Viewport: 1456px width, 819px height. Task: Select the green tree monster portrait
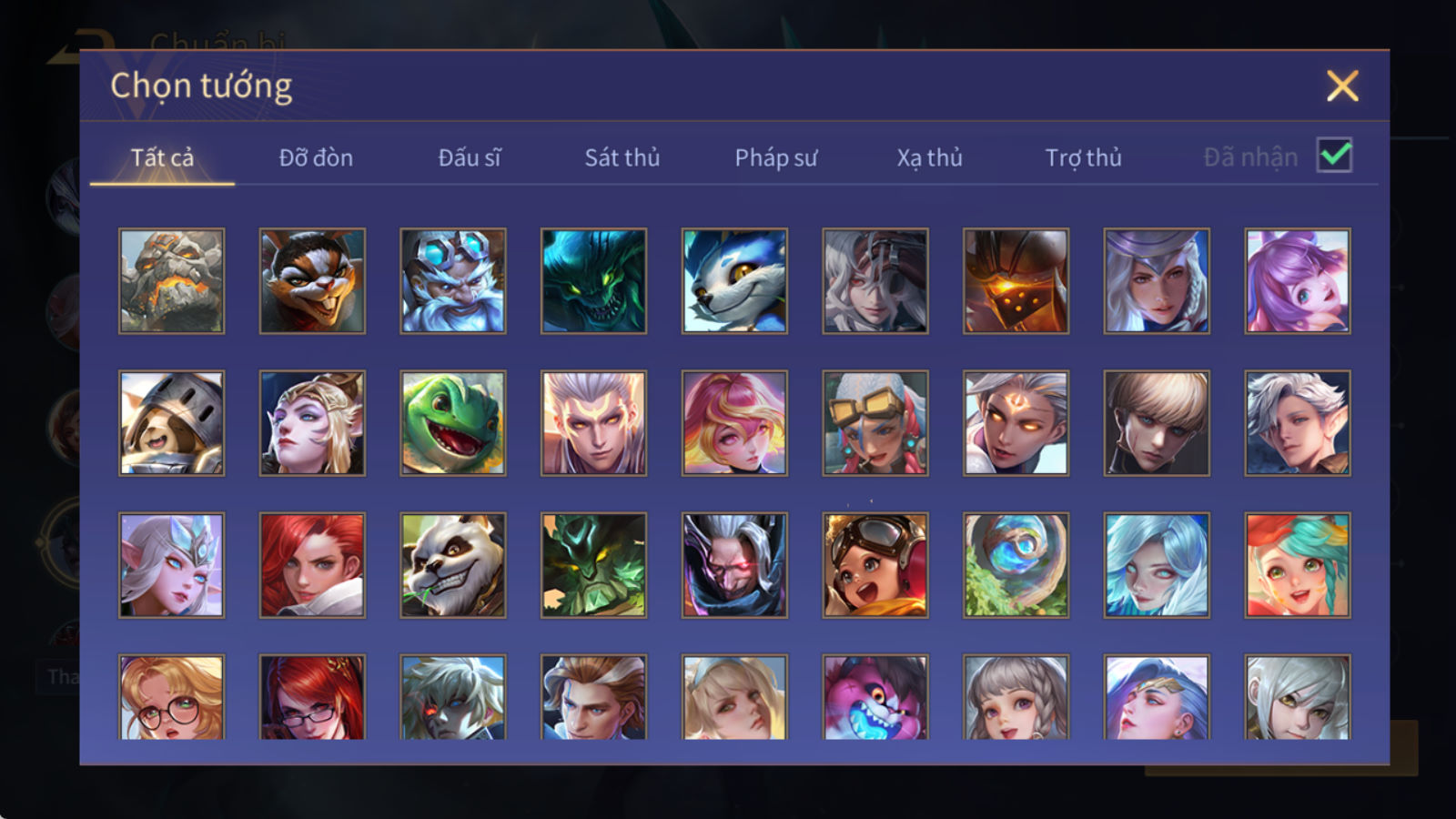593,565
